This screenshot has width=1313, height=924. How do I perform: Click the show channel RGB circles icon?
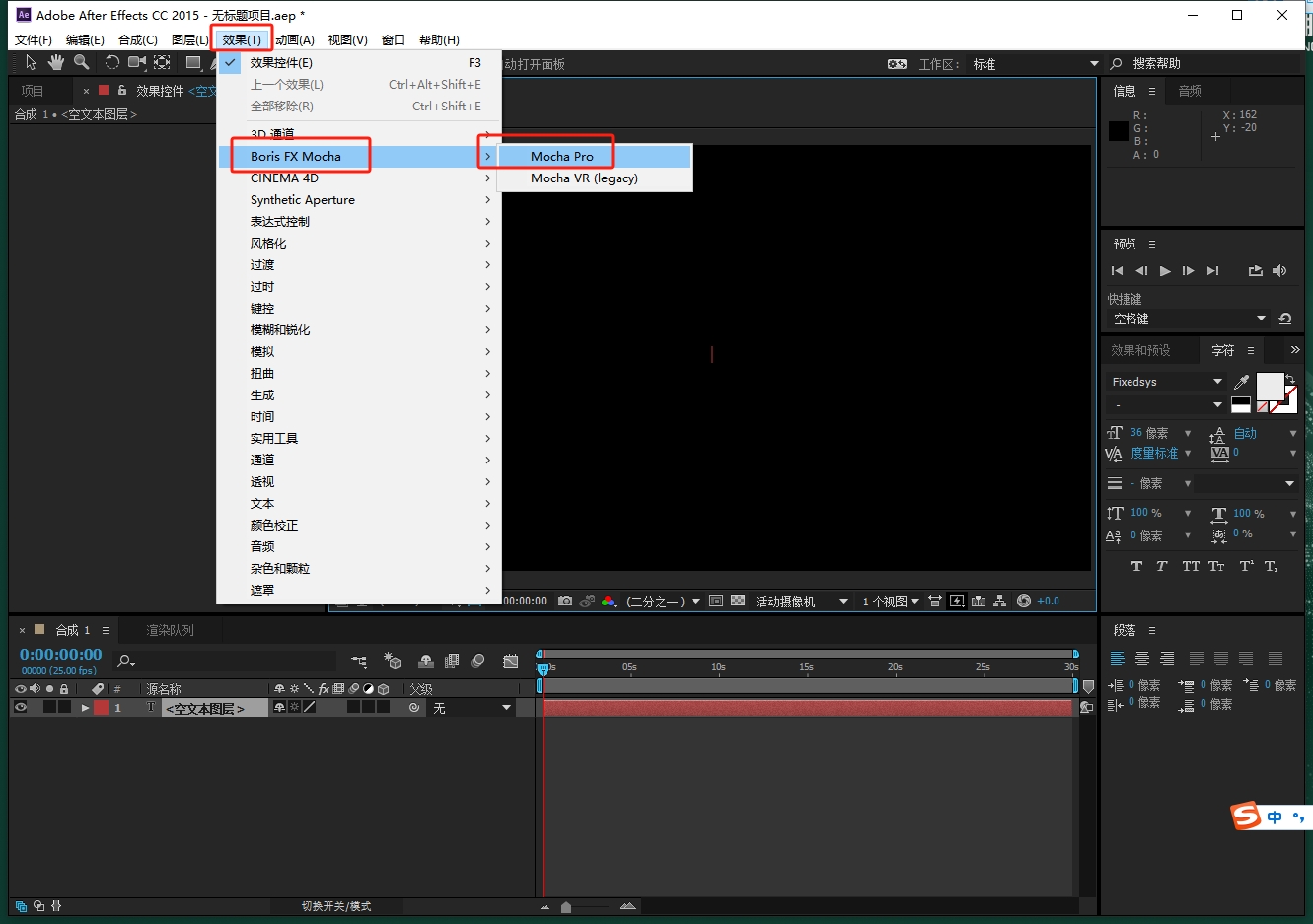608,601
